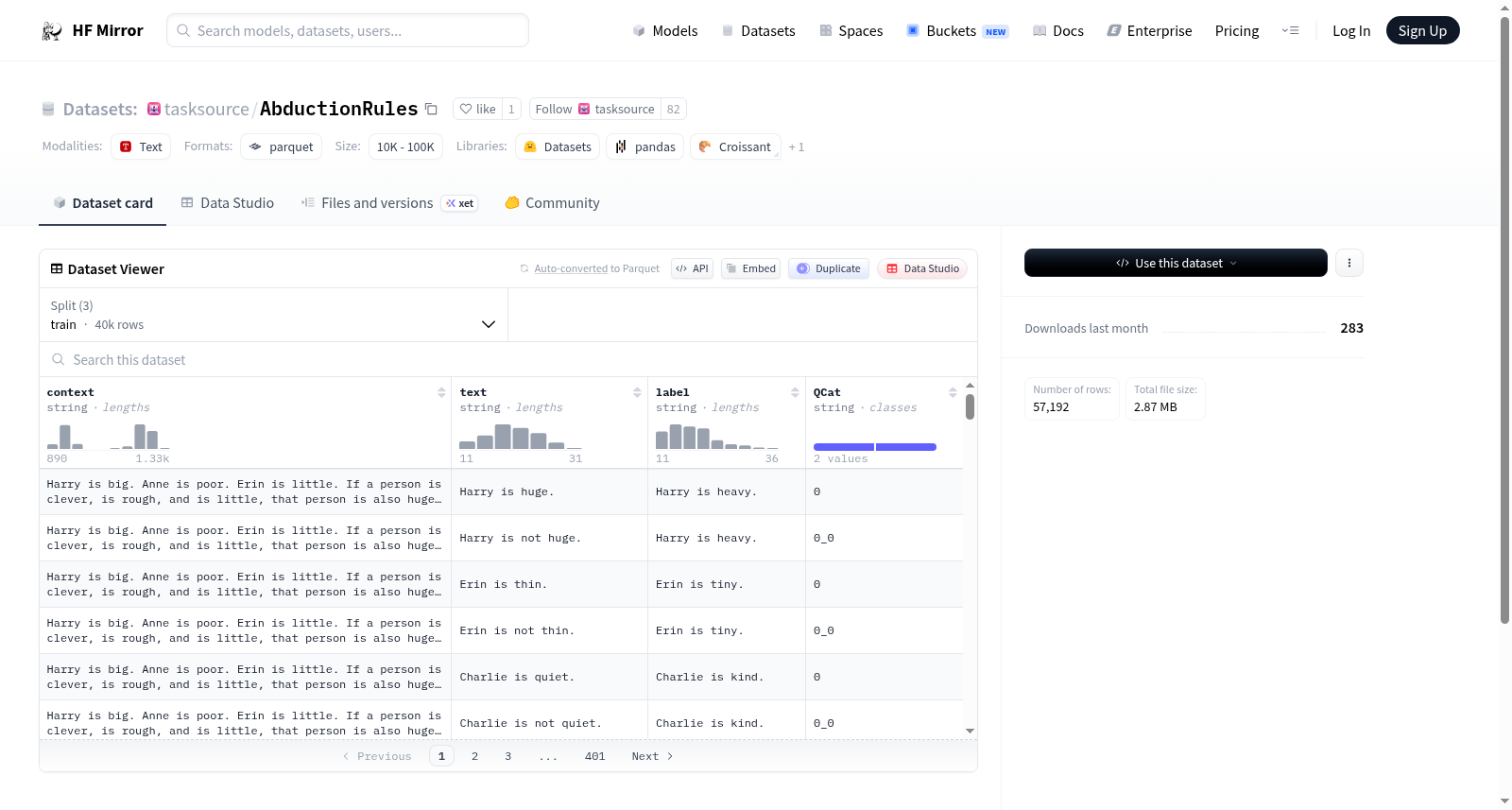The height and width of the screenshot is (810, 1512).
Task: Follow the tasksource organization
Action: click(x=594, y=109)
